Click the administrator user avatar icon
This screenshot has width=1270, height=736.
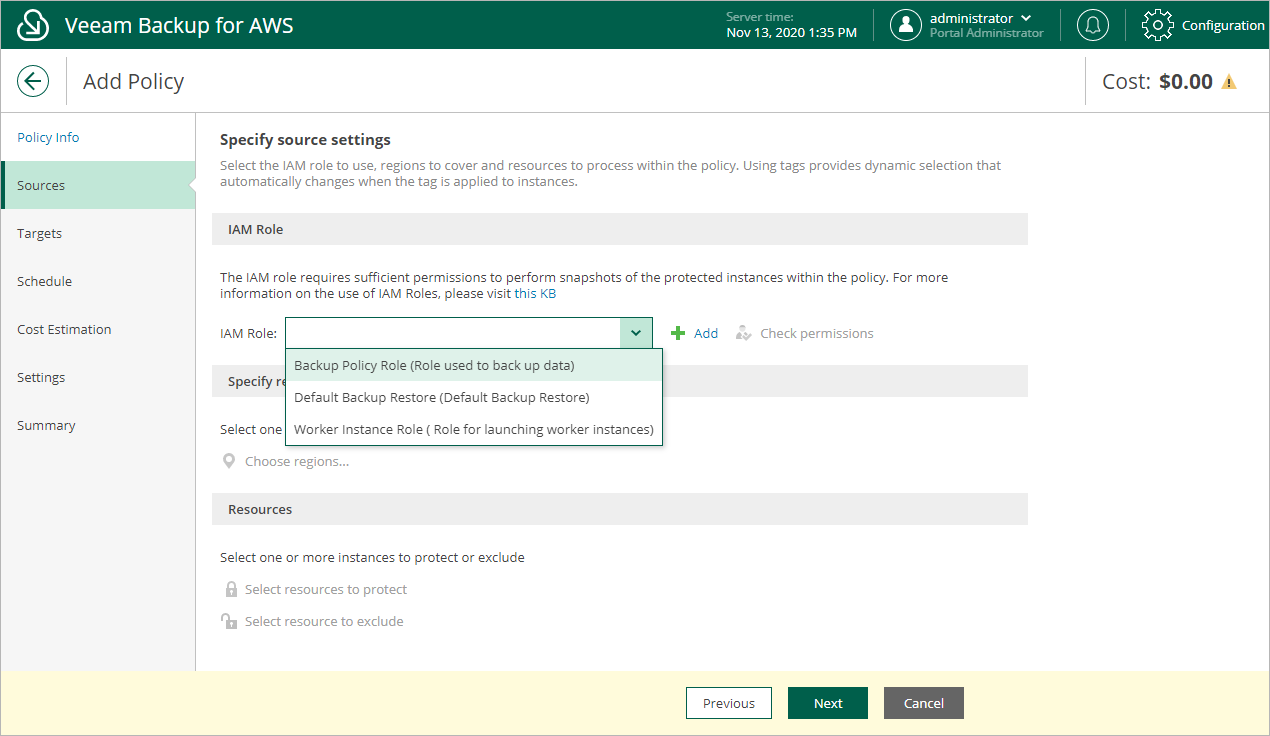[906, 25]
